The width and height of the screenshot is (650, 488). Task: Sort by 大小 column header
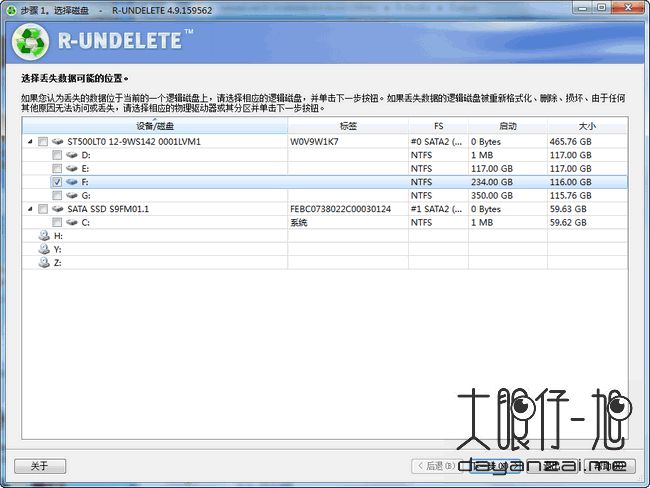point(587,126)
